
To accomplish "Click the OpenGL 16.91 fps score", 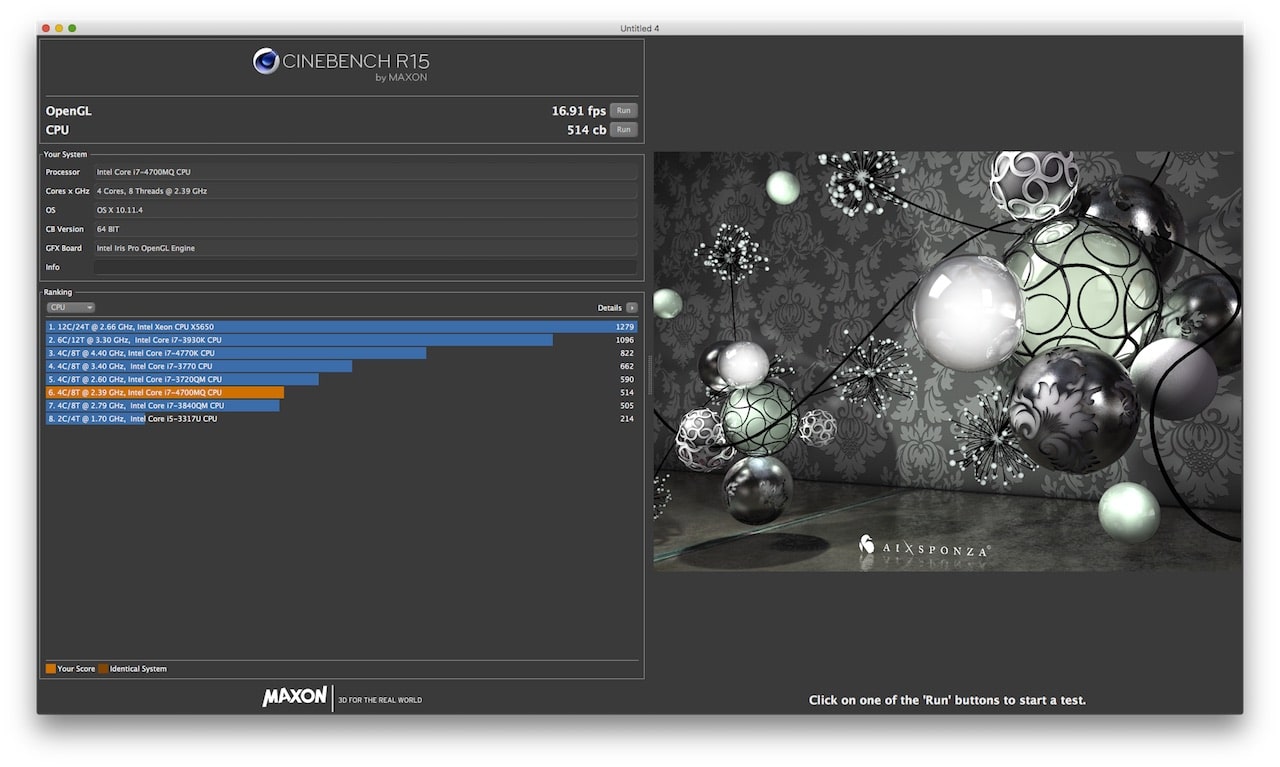I will (x=579, y=111).
